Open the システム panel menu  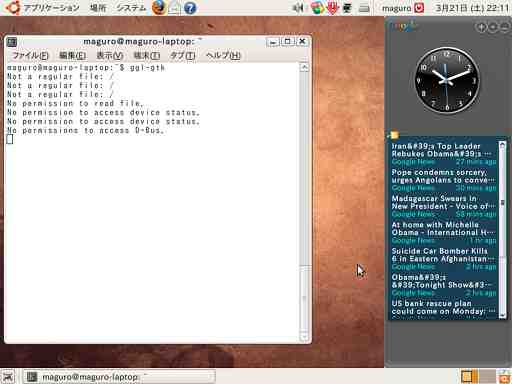(131, 8)
